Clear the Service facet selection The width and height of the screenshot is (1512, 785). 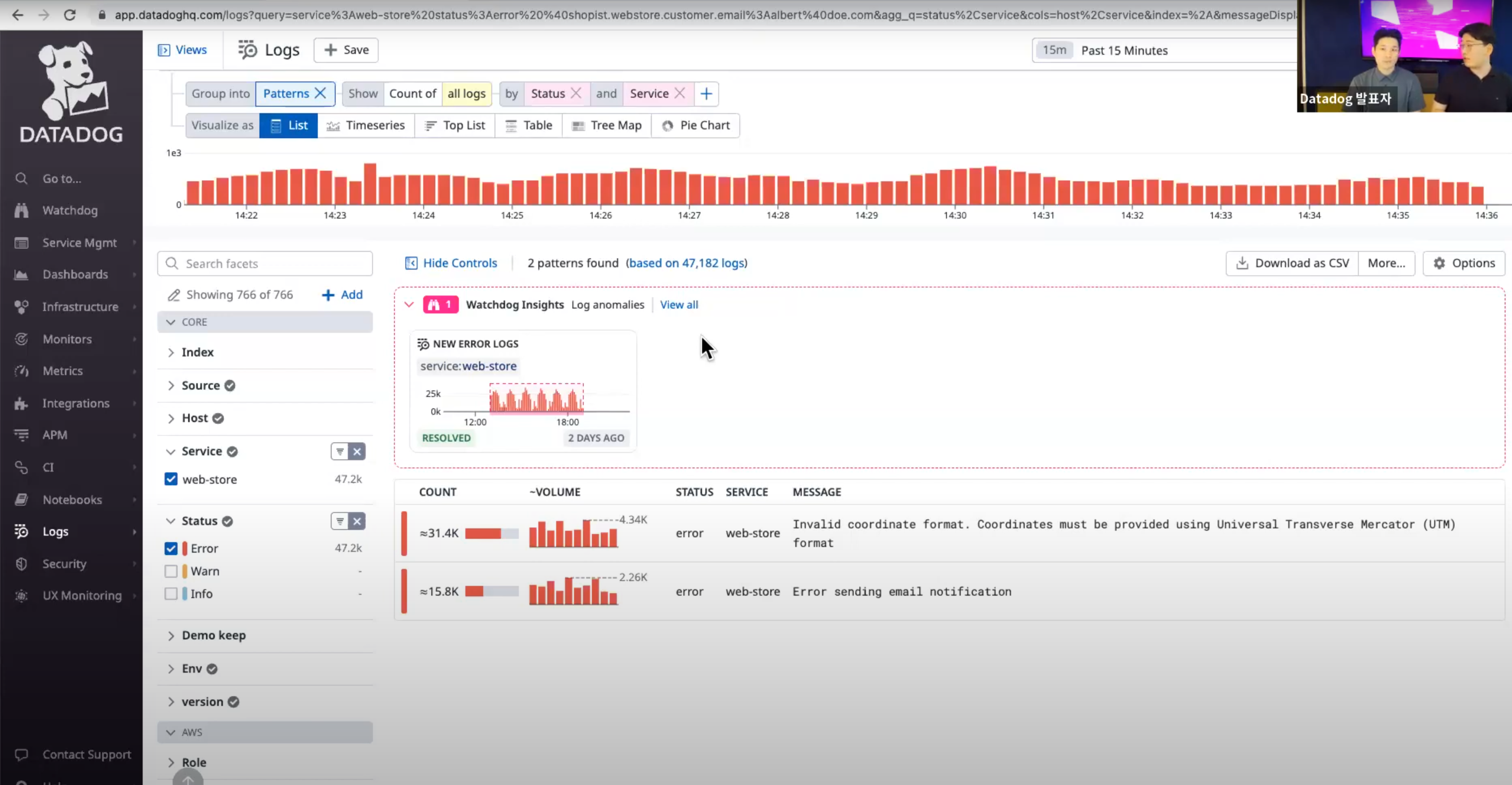357,451
